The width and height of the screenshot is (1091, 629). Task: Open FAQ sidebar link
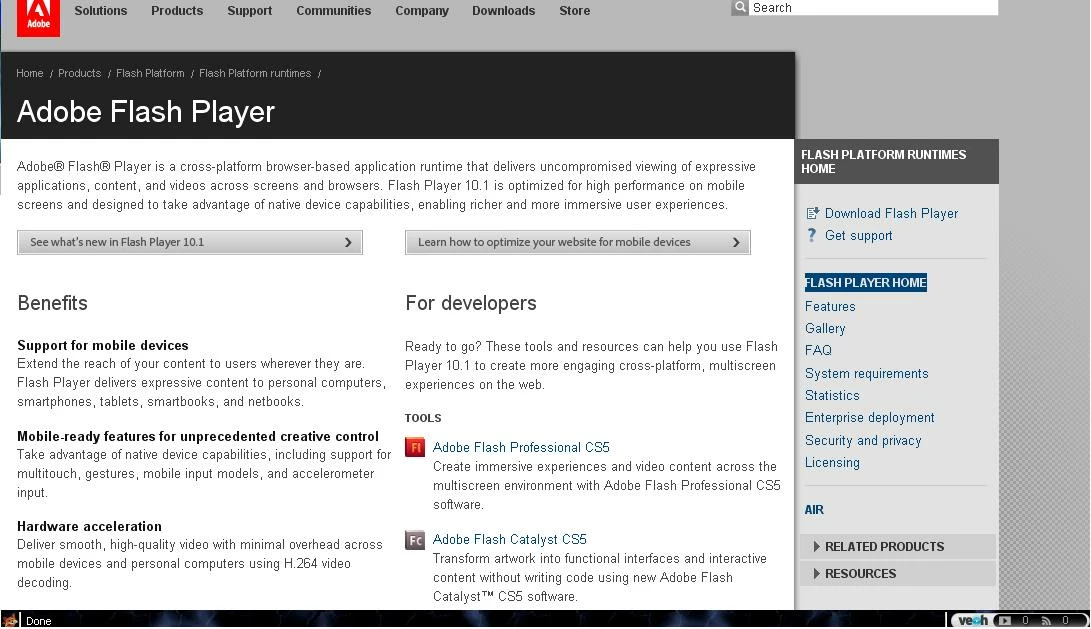[818, 351]
